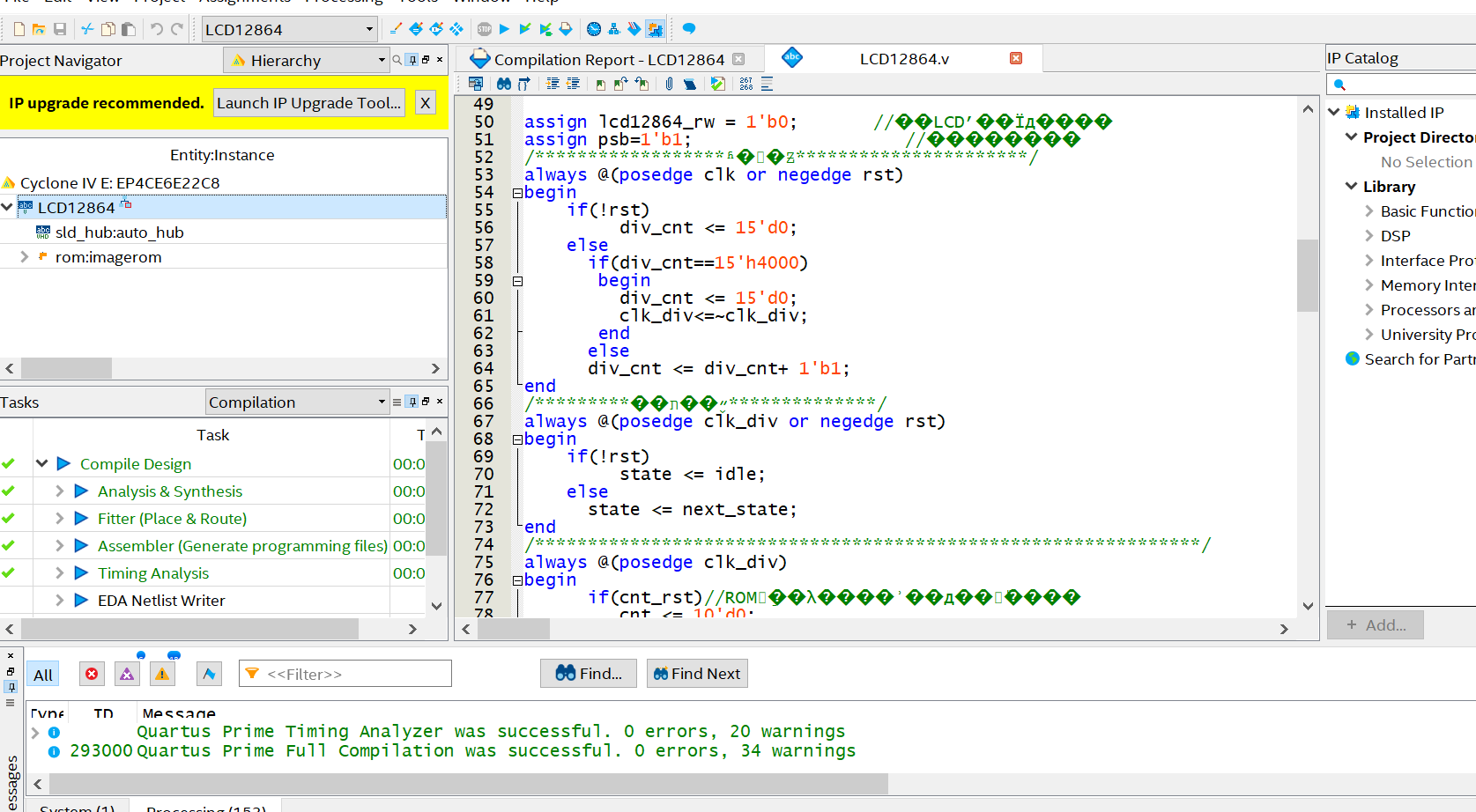The height and width of the screenshot is (812, 1476).
Task: Filter messages by critical warnings icon
Action: tap(127, 674)
